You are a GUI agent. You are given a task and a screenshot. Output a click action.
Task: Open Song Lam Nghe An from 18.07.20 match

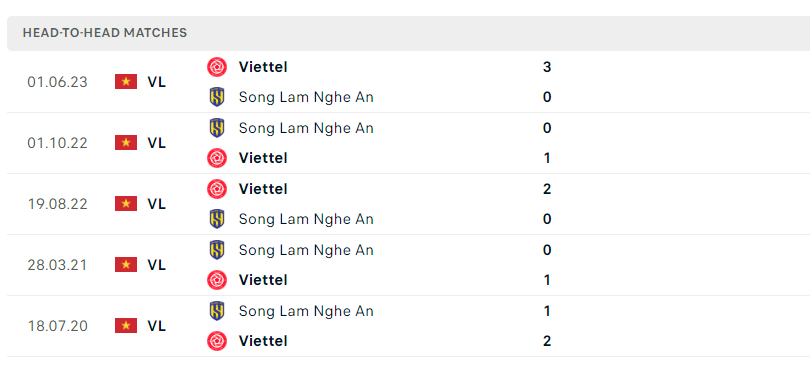tap(306, 311)
